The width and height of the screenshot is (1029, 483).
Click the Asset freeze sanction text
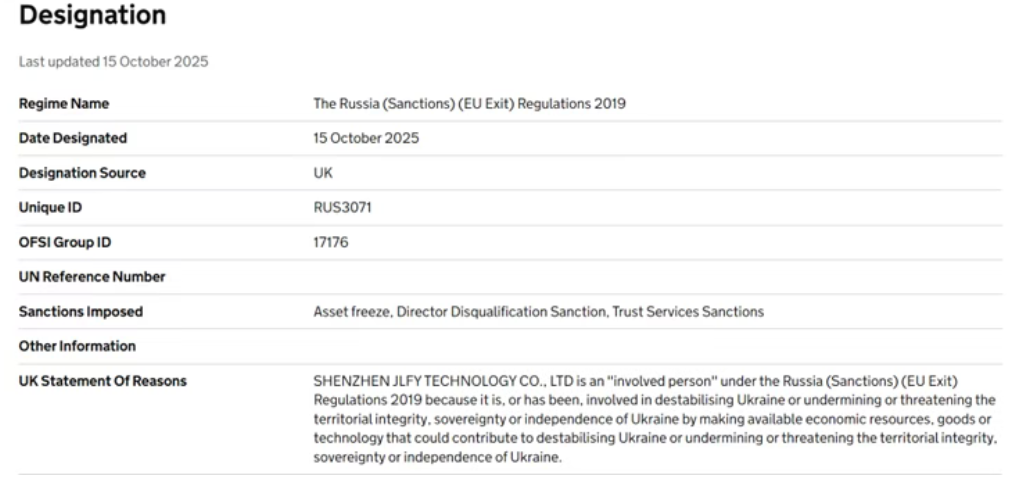click(x=351, y=312)
